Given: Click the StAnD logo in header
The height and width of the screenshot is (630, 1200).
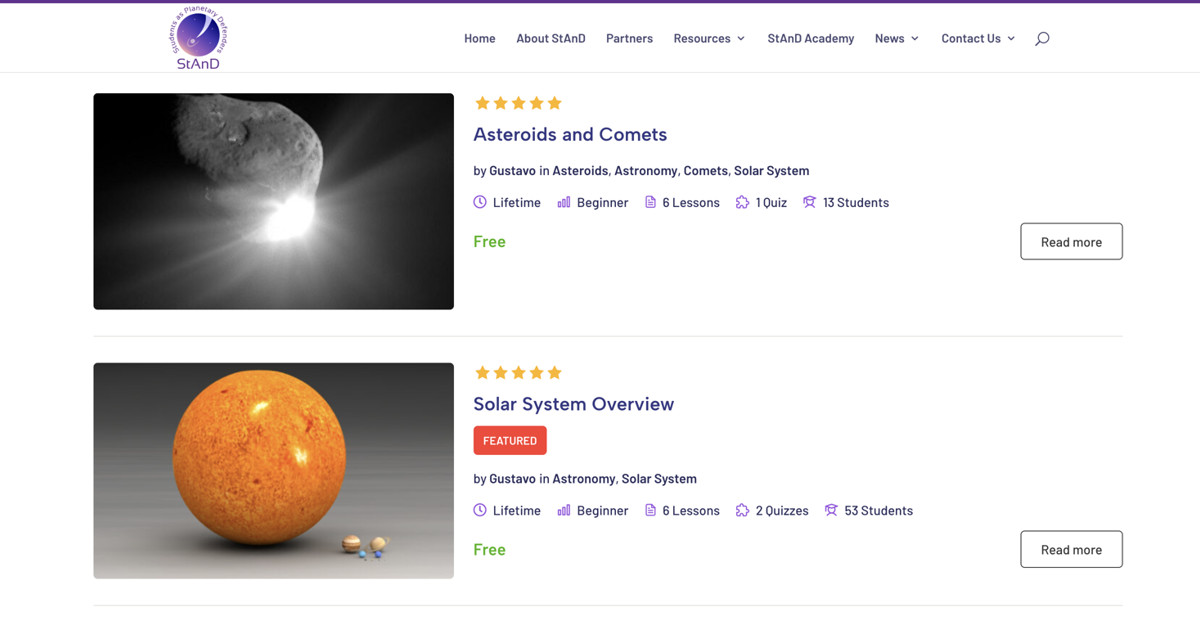Looking at the screenshot, I should [197, 38].
